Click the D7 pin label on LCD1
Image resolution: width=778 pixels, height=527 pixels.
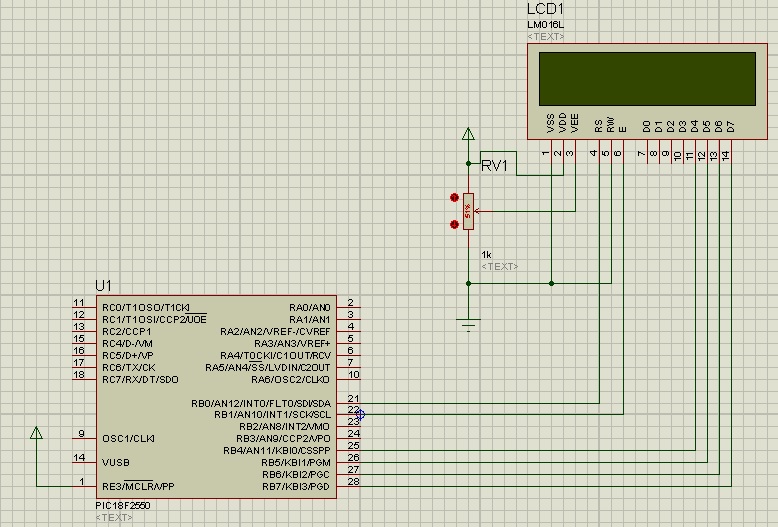pos(730,127)
